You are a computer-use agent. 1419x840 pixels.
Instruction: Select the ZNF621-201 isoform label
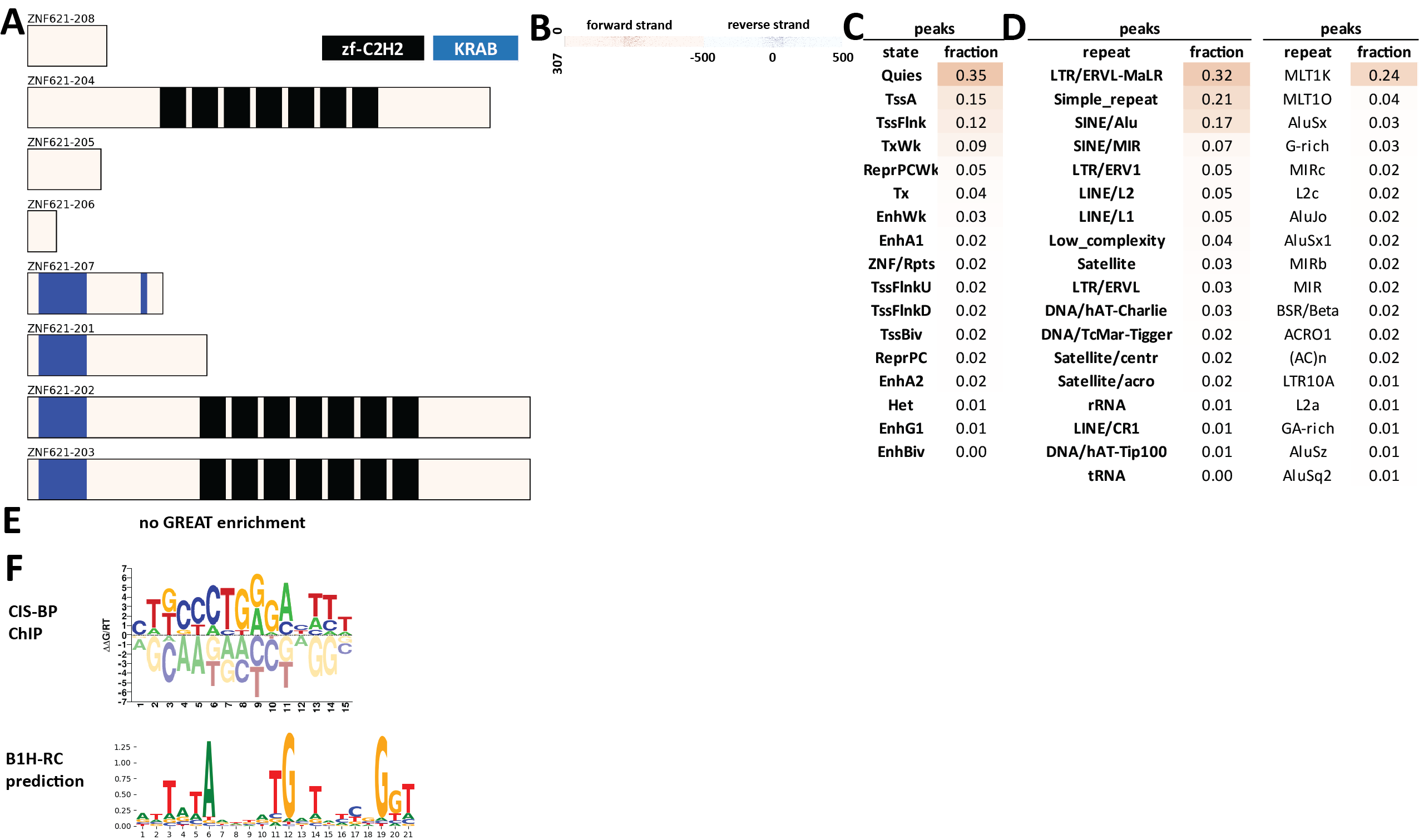click(x=61, y=329)
